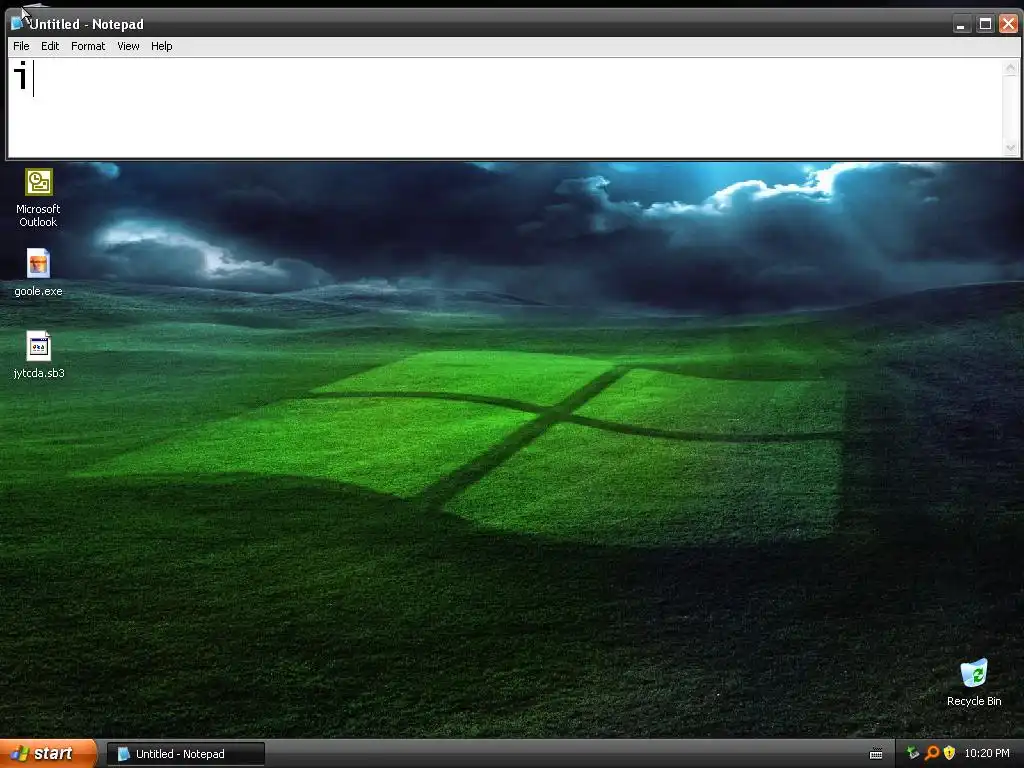
Task: Open the Format menu in Notepad
Action: pos(88,46)
